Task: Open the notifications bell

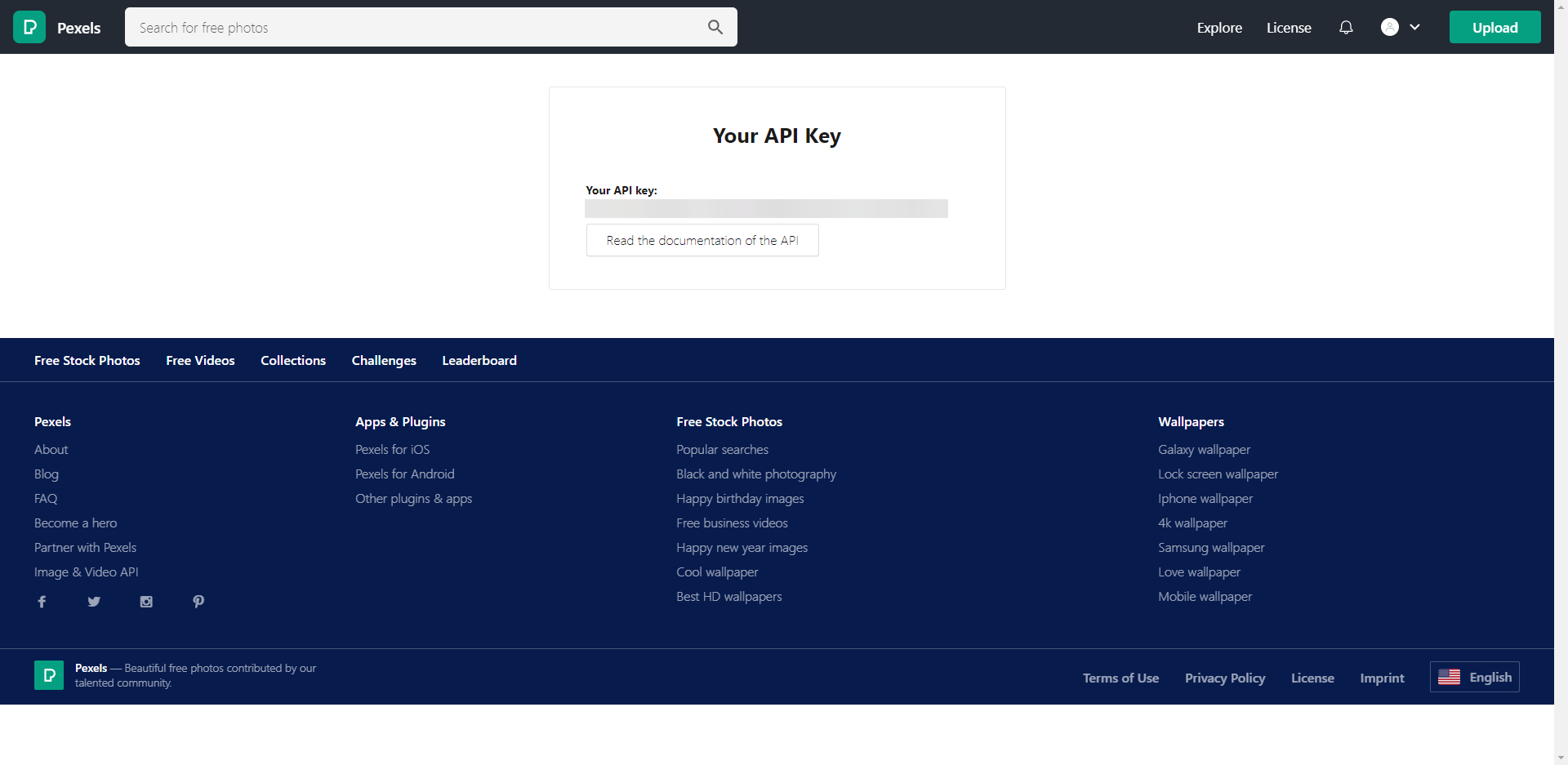Action: pyautogui.click(x=1346, y=27)
